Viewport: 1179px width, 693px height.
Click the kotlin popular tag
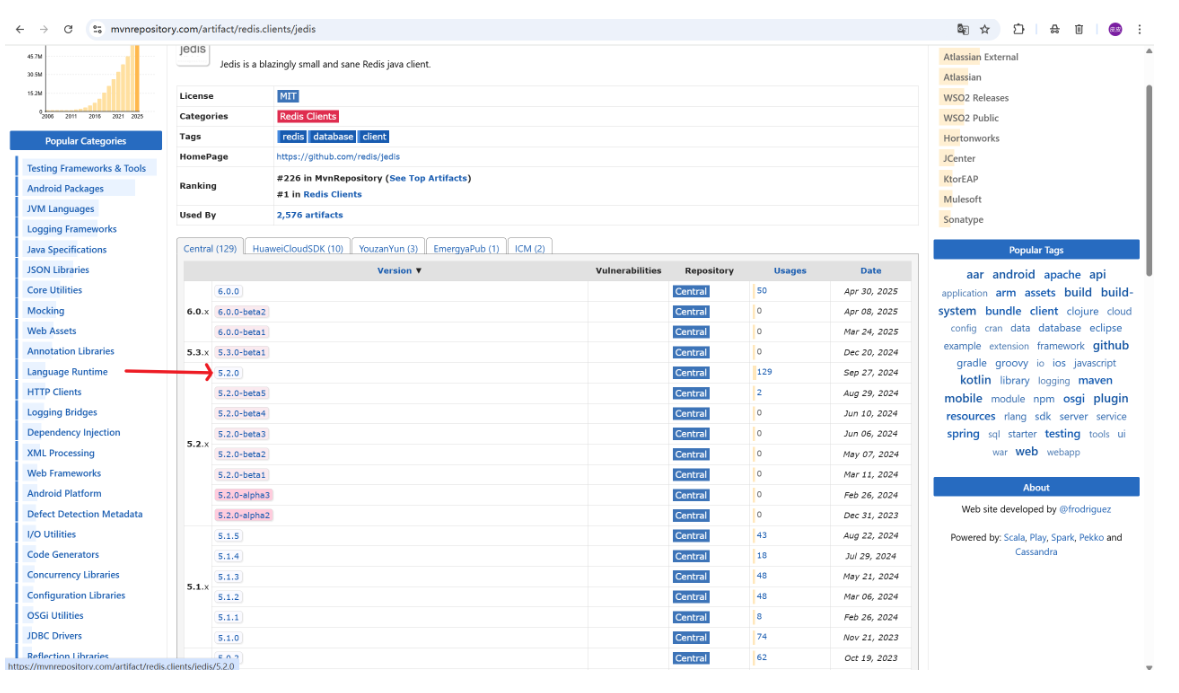[975, 380]
